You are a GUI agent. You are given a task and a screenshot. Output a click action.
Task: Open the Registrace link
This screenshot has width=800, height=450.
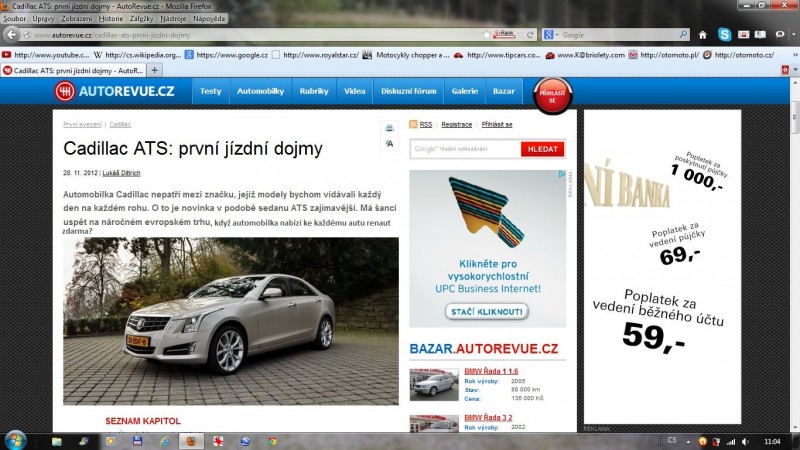(457, 124)
